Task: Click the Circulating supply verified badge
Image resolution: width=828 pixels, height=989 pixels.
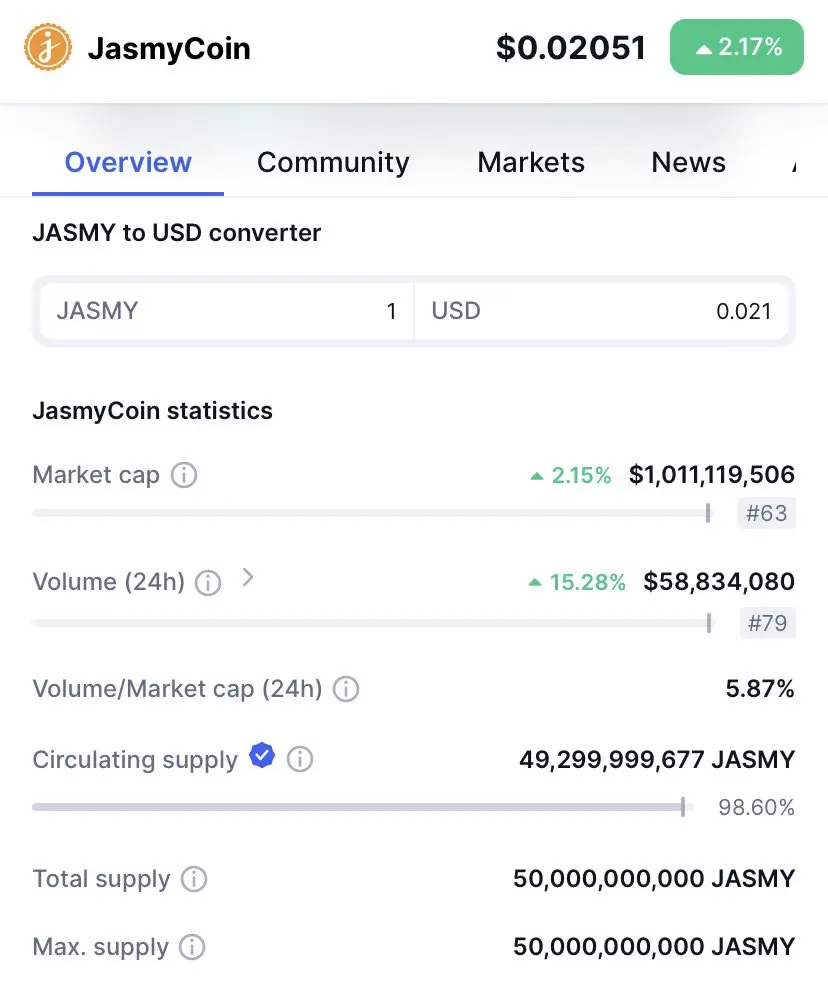Action: pyautogui.click(x=262, y=755)
